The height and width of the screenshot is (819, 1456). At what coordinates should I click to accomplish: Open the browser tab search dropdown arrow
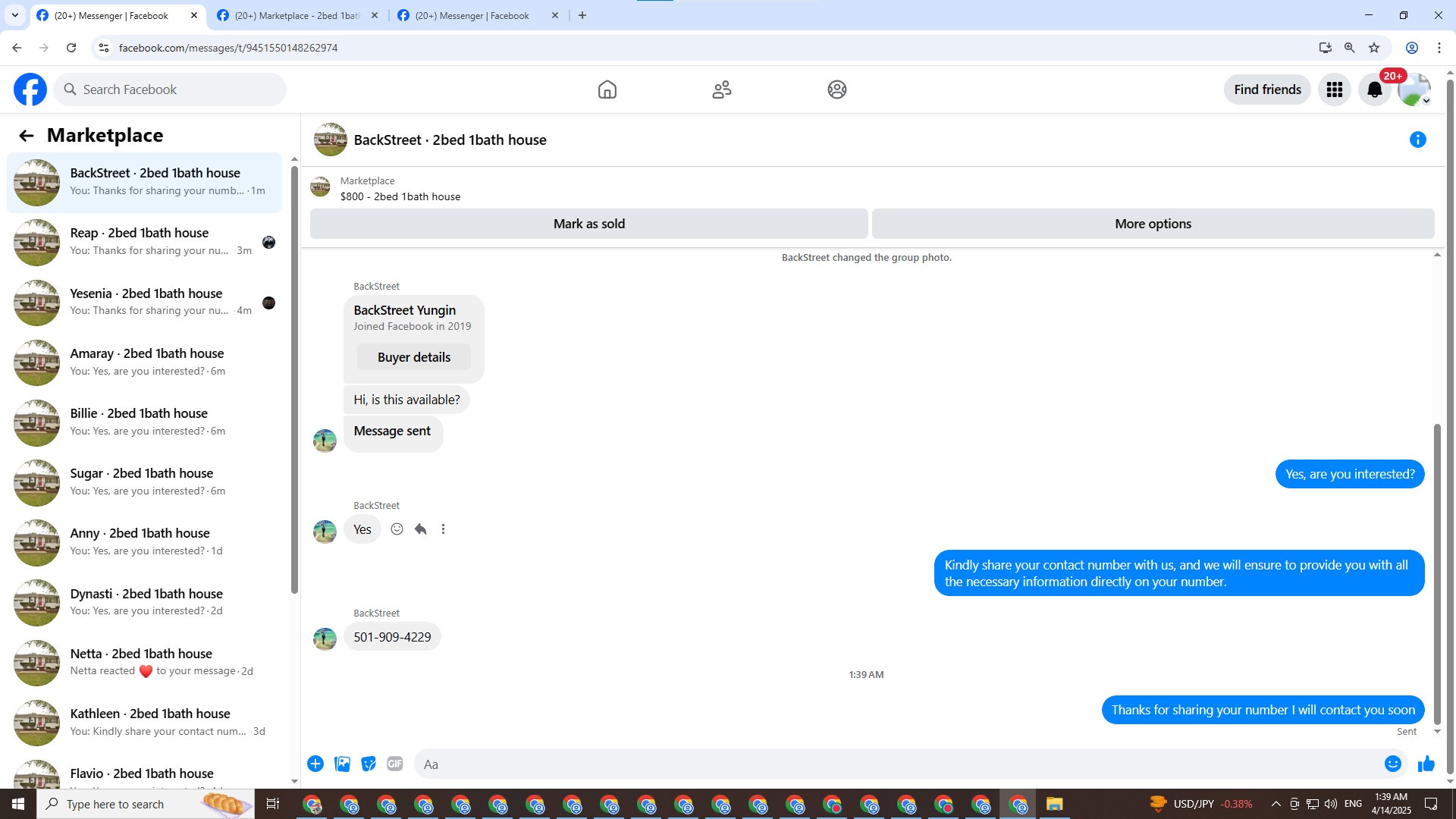click(x=14, y=15)
